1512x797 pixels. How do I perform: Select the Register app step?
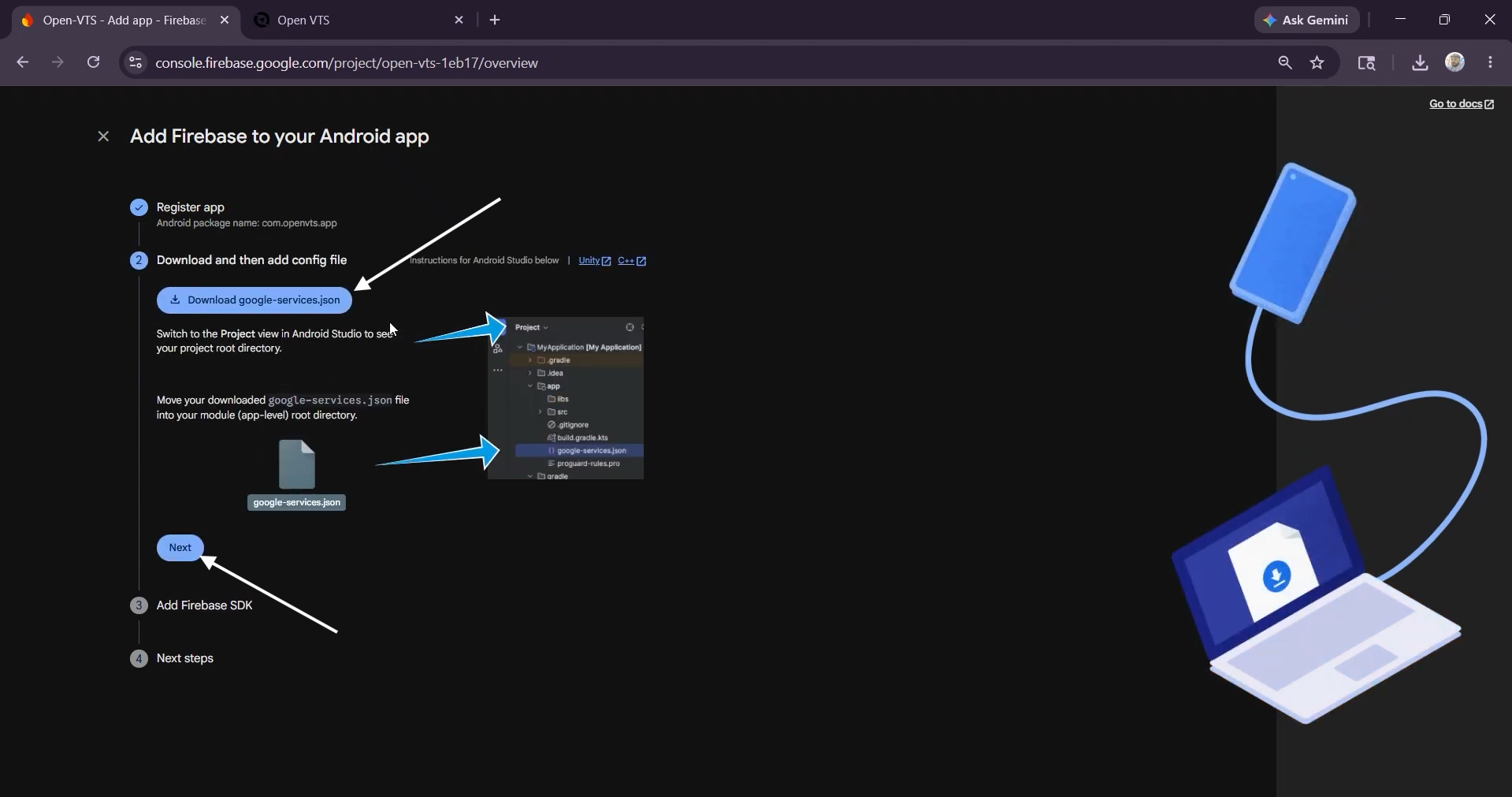click(x=191, y=207)
